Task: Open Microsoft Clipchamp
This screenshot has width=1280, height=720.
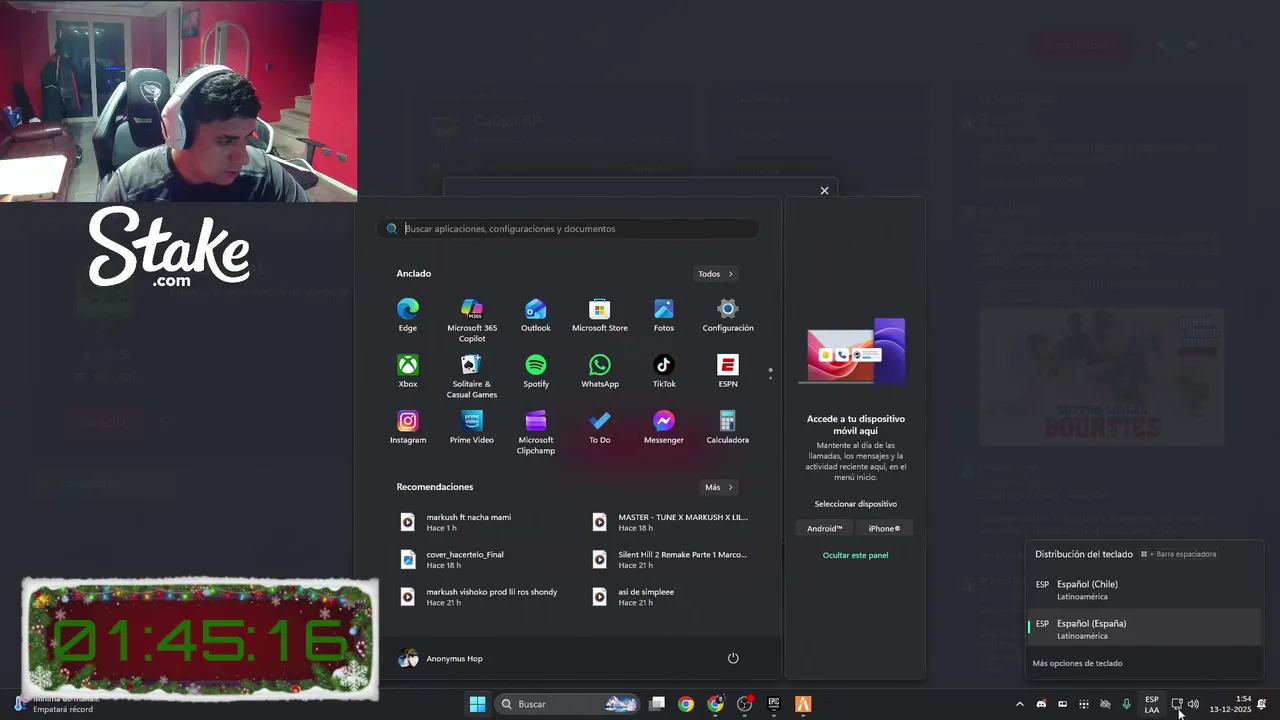Action: pos(536,431)
